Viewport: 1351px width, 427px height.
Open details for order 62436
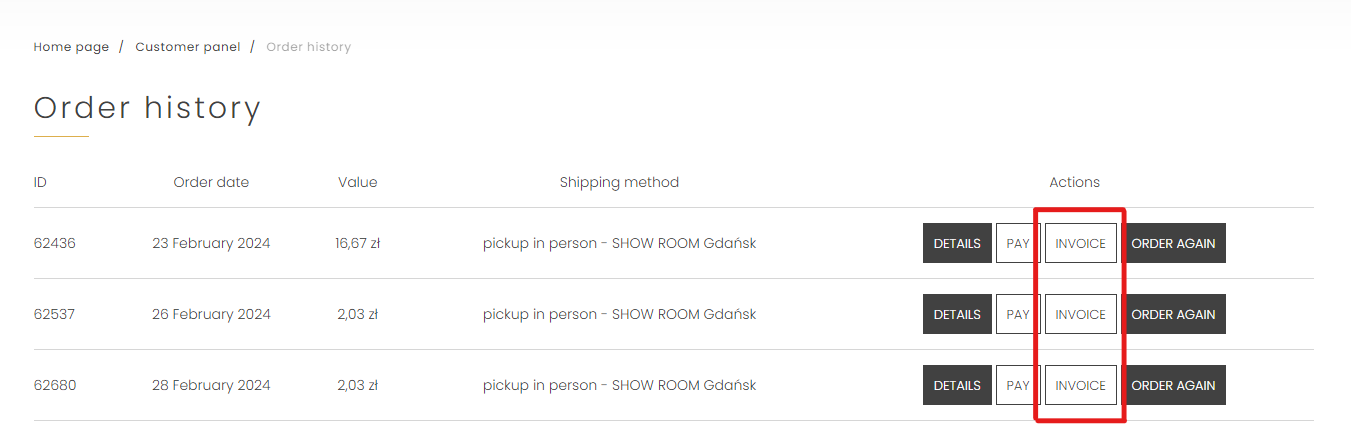point(957,243)
